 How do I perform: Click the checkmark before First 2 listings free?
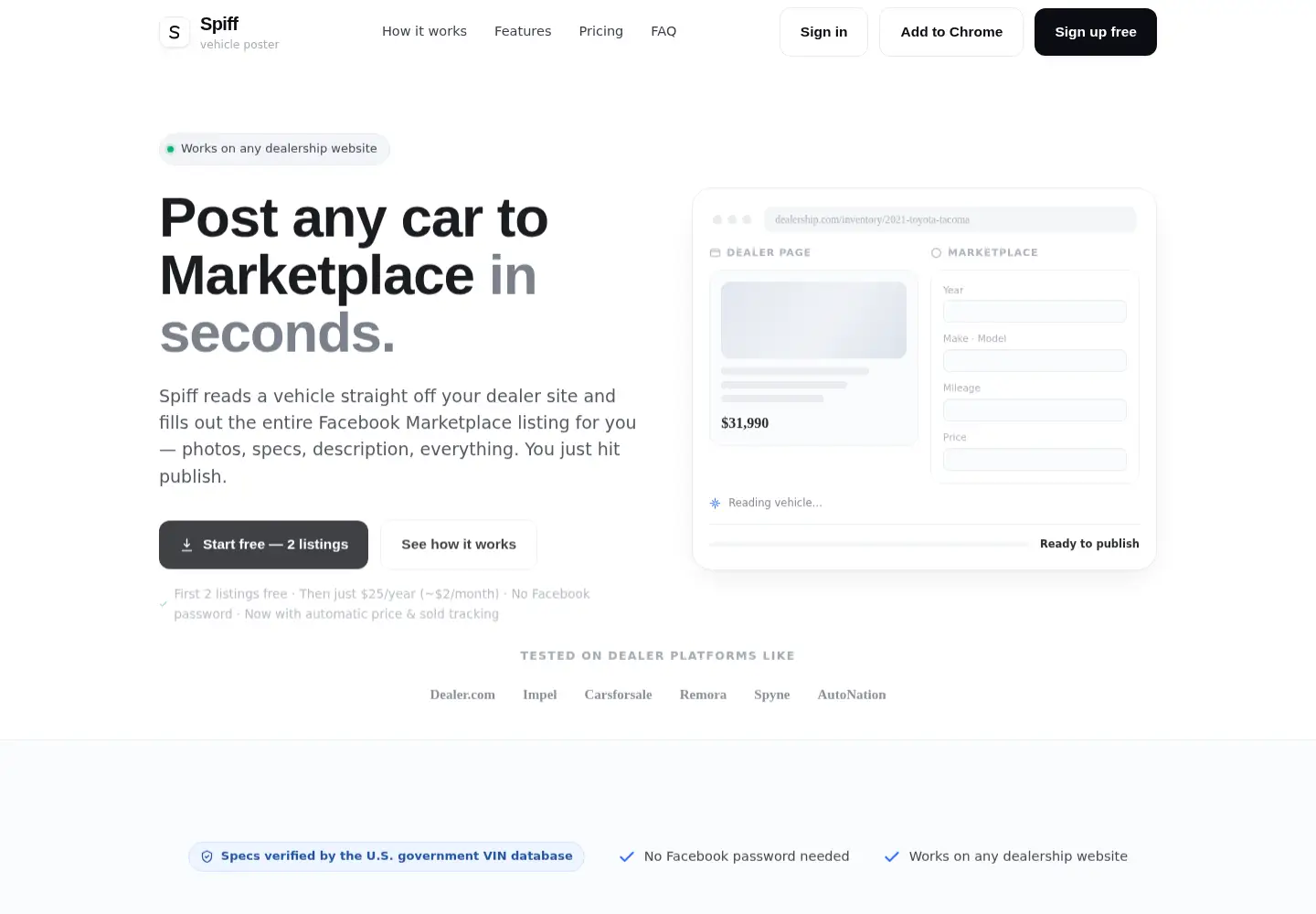click(x=164, y=604)
